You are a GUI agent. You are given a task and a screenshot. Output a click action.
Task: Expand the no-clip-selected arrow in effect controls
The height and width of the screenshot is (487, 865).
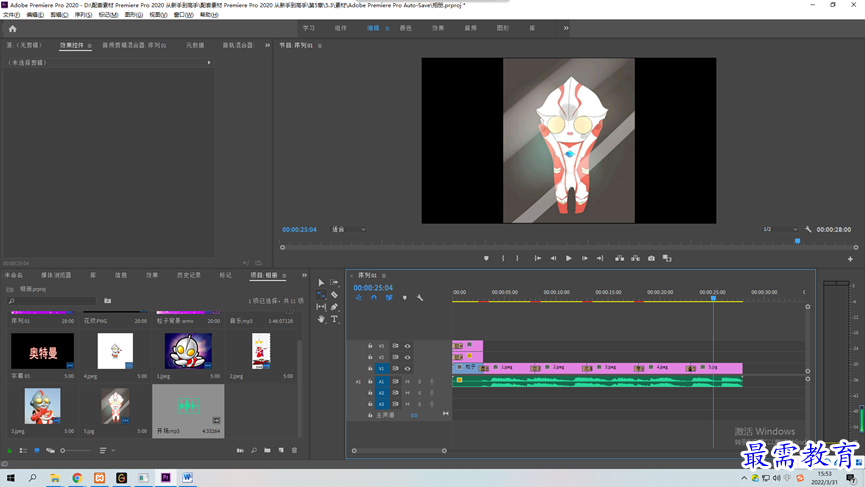click(x=209, y=63)
